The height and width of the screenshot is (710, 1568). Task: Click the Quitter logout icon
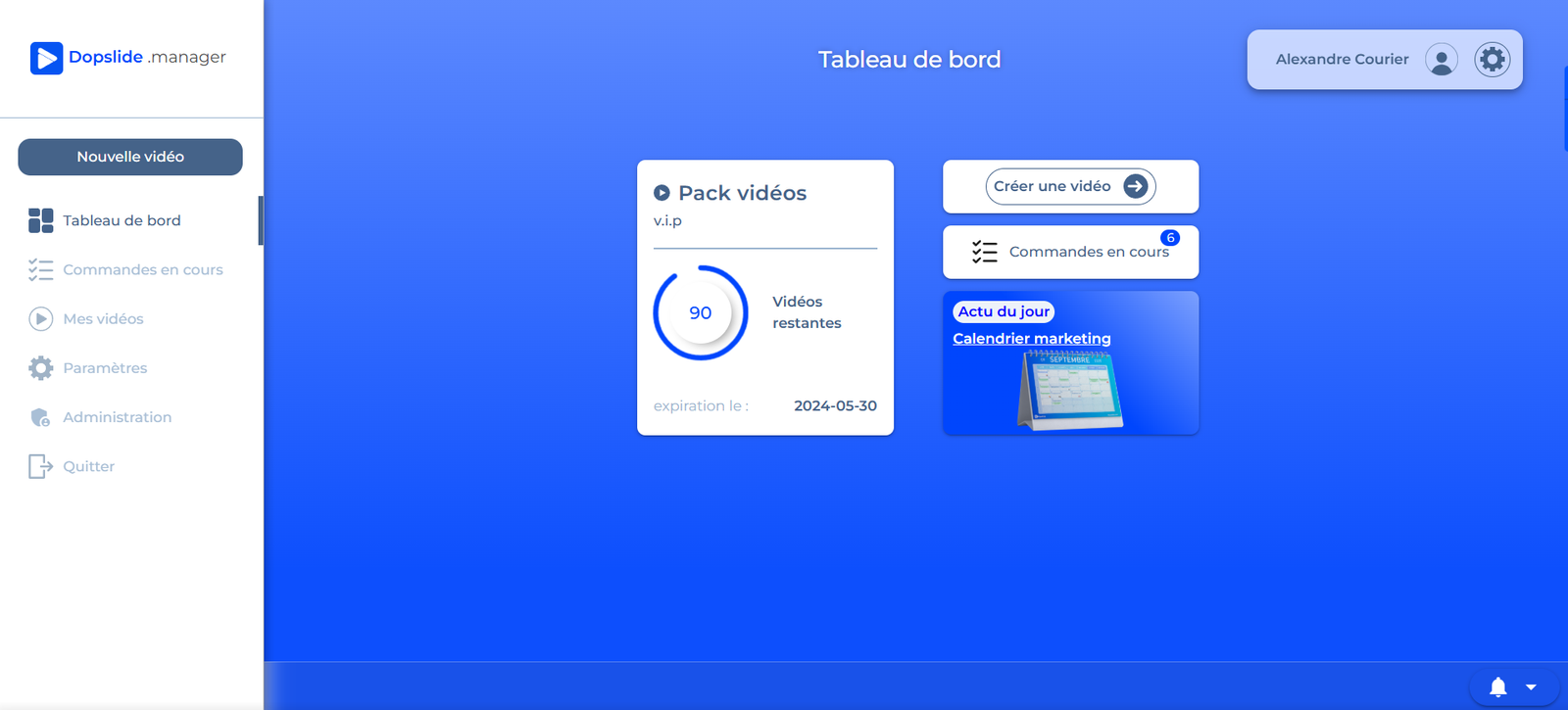click(x=40, y=467)
